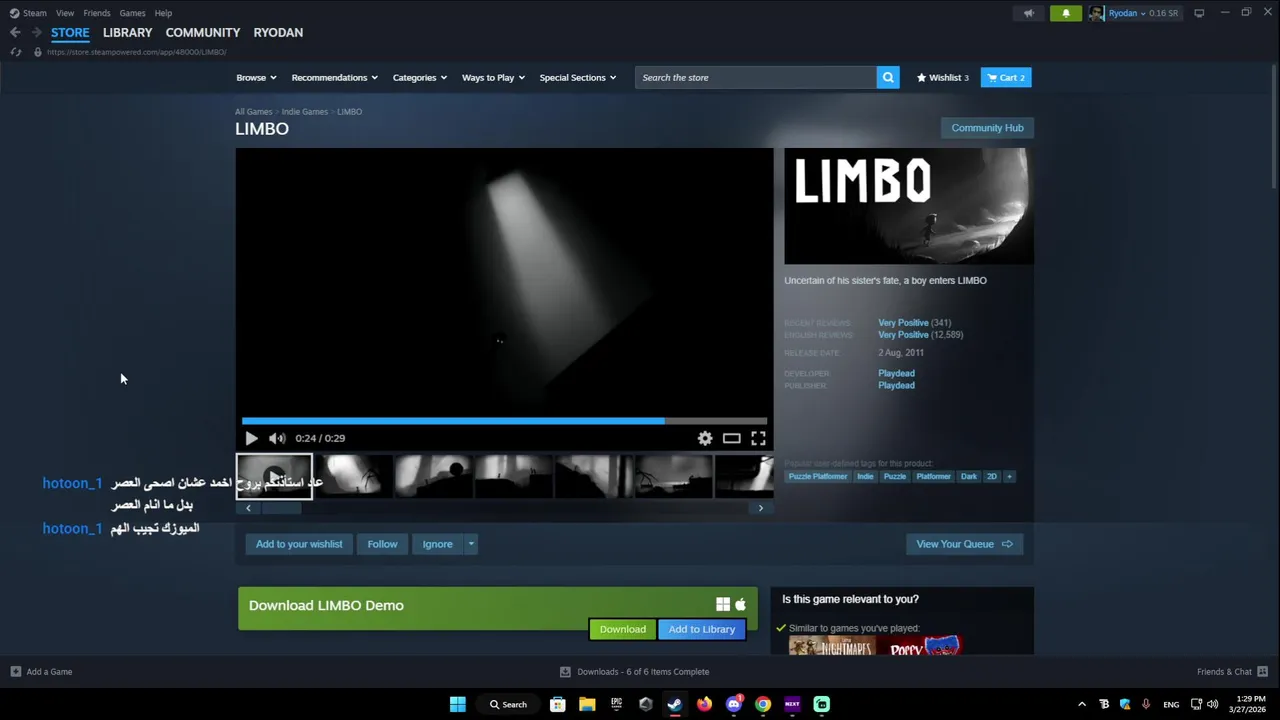The width and height of the screenshot is (1280, 720).
Task: Open Google Chrome from the taskbar
Action: pyautogui.click(x=763, y=704)
